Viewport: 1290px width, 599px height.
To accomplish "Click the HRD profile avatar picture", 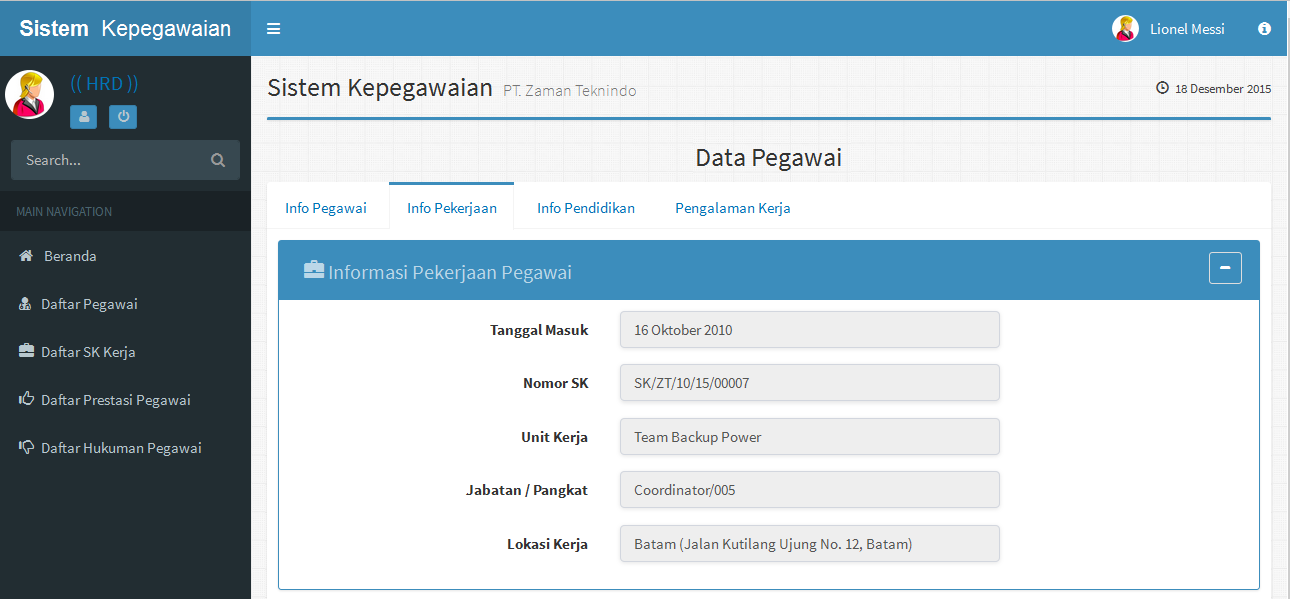I will tap(29, 93).
